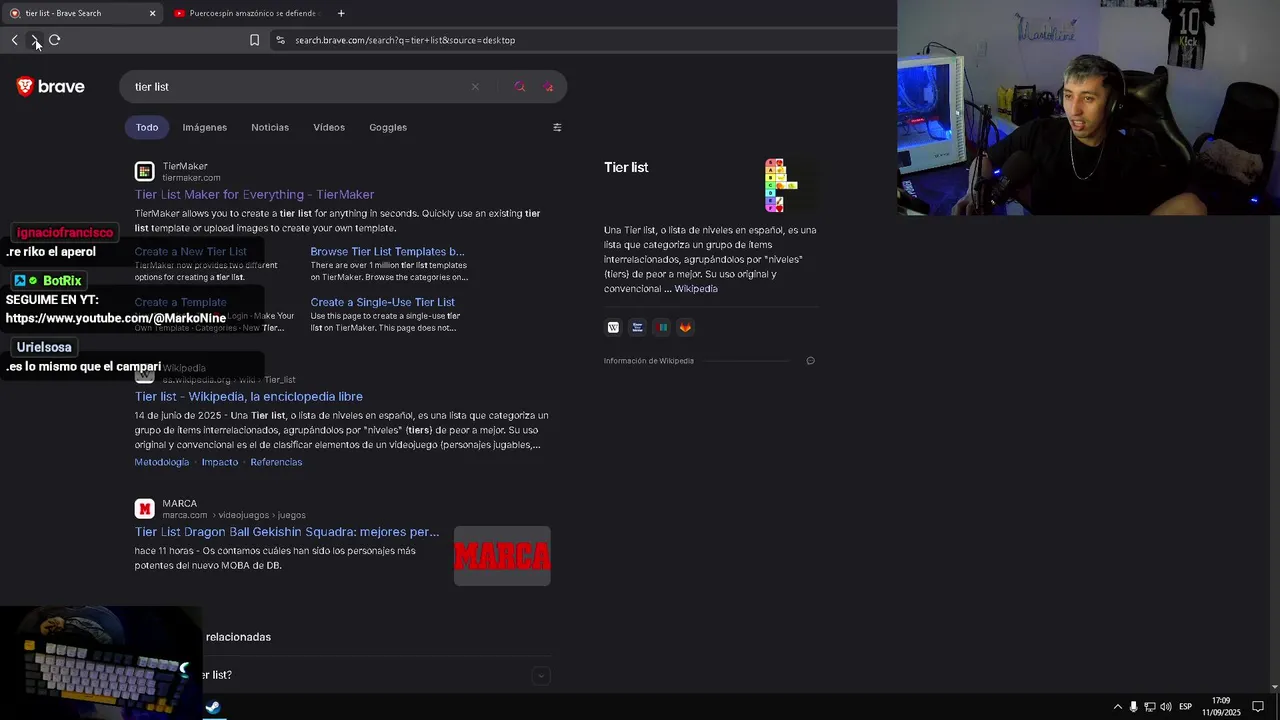This screenshot has height=720, width=1280.
Task: Open the 'Goggles' tab
Action: [388, 127]
